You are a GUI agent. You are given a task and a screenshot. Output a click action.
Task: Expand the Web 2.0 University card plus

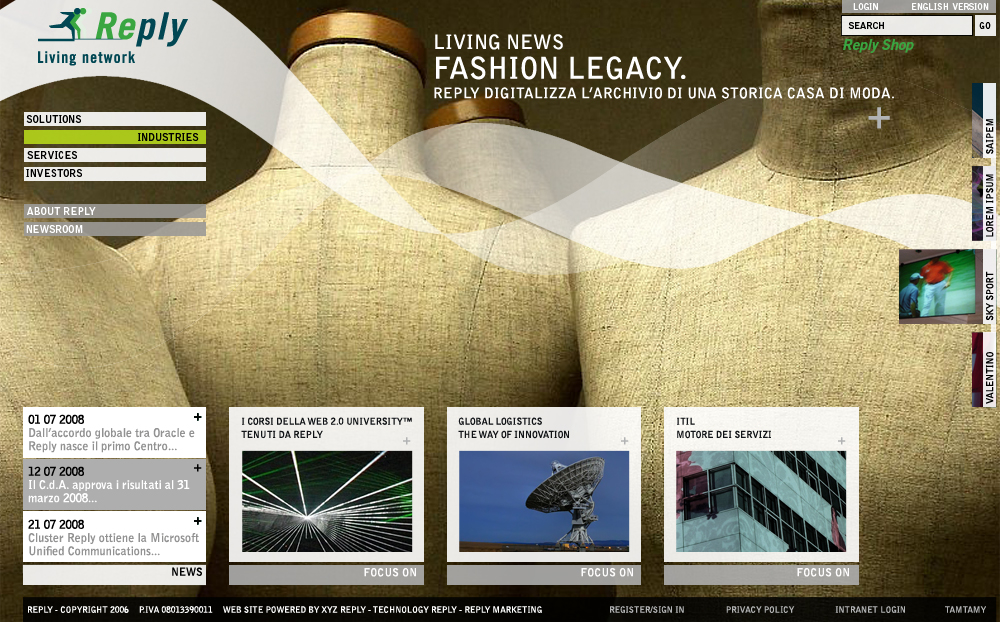point(407,441)
